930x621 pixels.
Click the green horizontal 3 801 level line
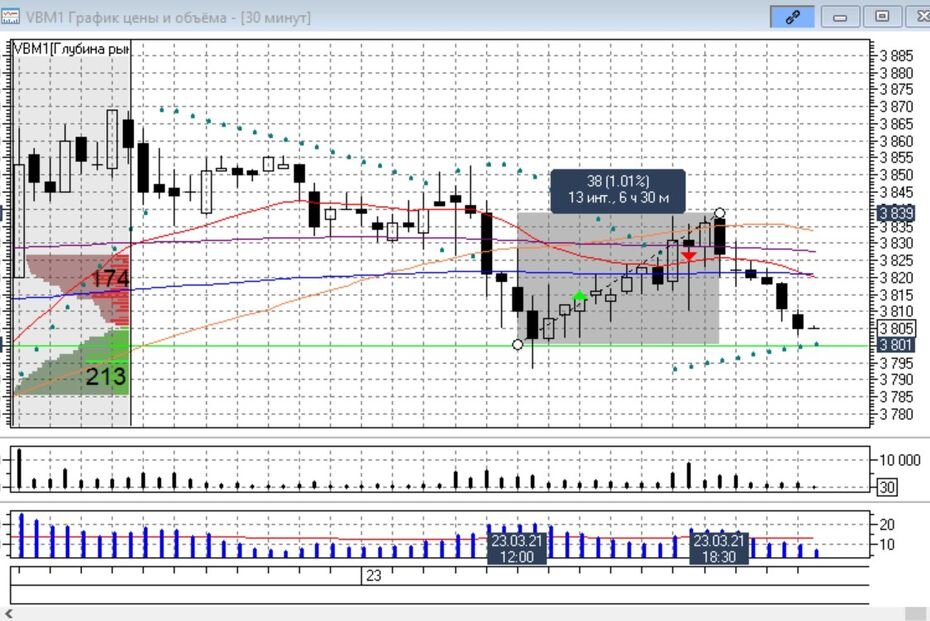pyautogui.click(x=442, y=346)
